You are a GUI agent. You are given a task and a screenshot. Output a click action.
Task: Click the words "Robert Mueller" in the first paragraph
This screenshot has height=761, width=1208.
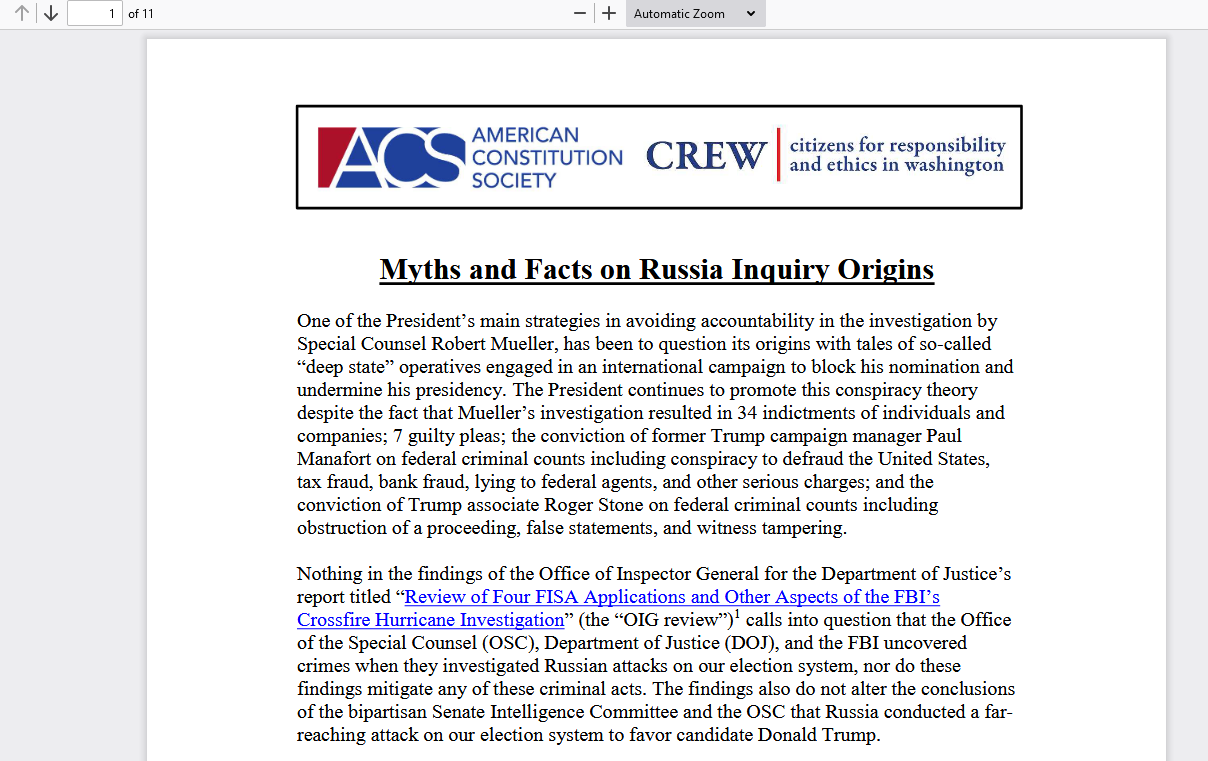coord(491,344)
